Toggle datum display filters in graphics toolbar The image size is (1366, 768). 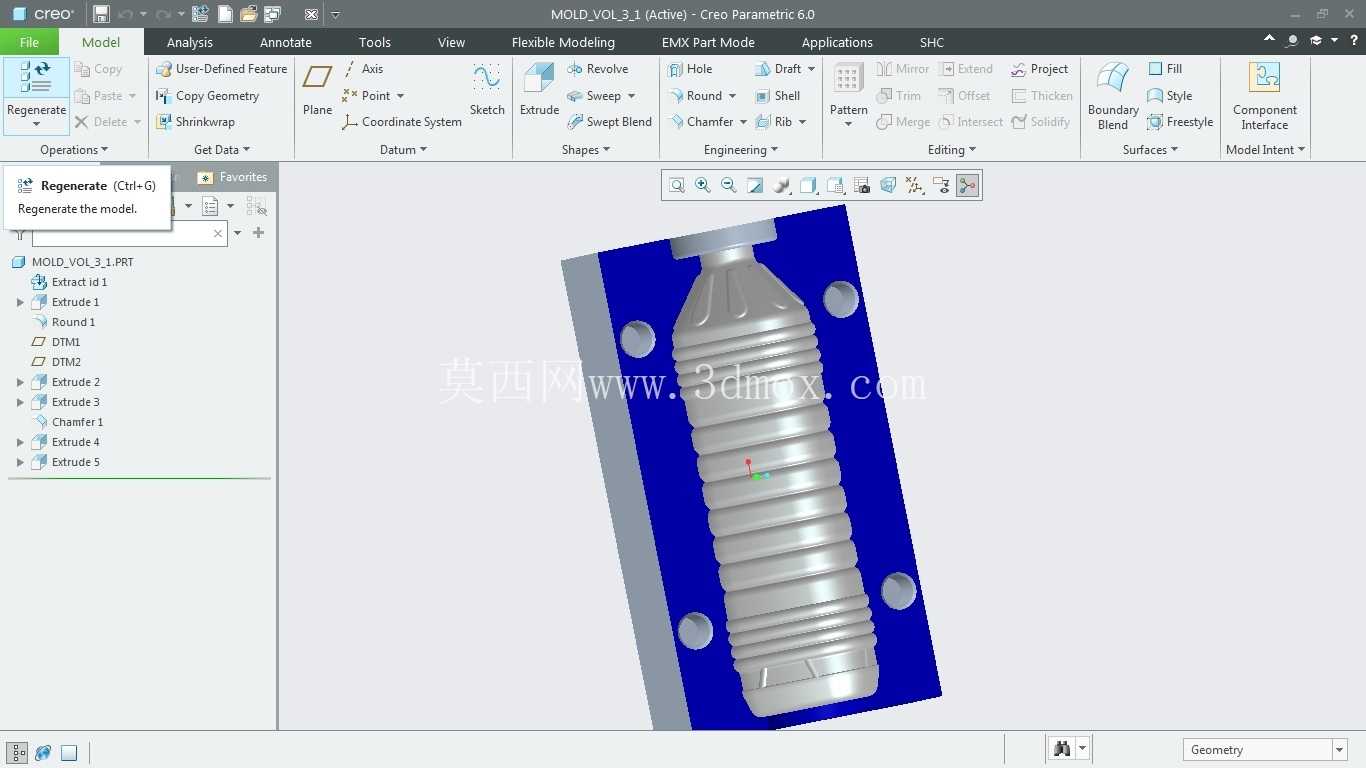(x=914, y=185)
